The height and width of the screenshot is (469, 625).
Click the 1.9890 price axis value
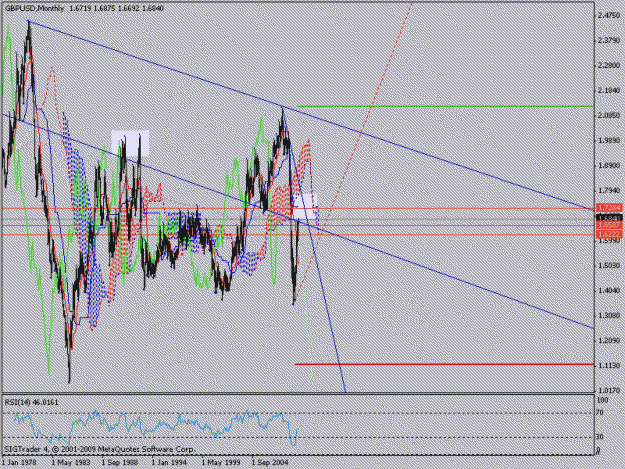[x=609, y=140]
